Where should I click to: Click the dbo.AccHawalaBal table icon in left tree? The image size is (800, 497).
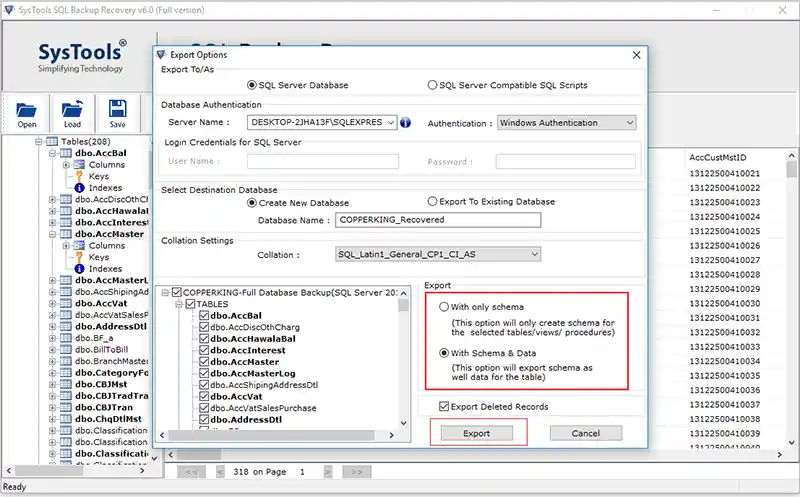pos(66,211)
